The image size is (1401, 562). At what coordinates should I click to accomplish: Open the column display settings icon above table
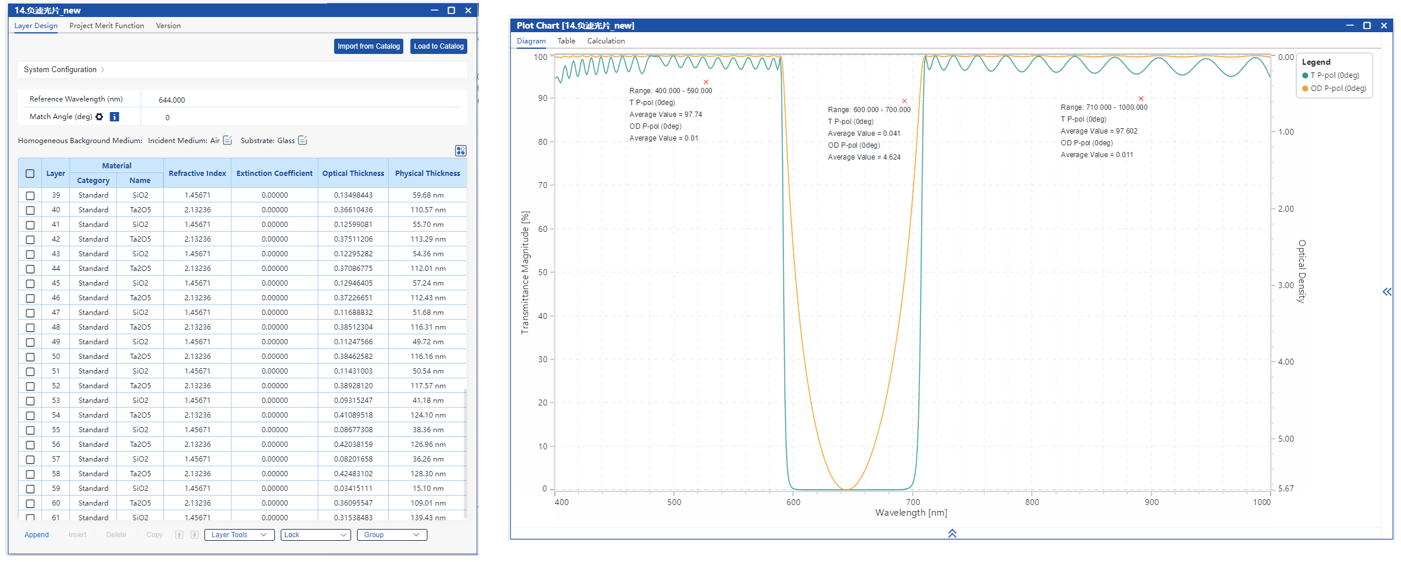460,151
